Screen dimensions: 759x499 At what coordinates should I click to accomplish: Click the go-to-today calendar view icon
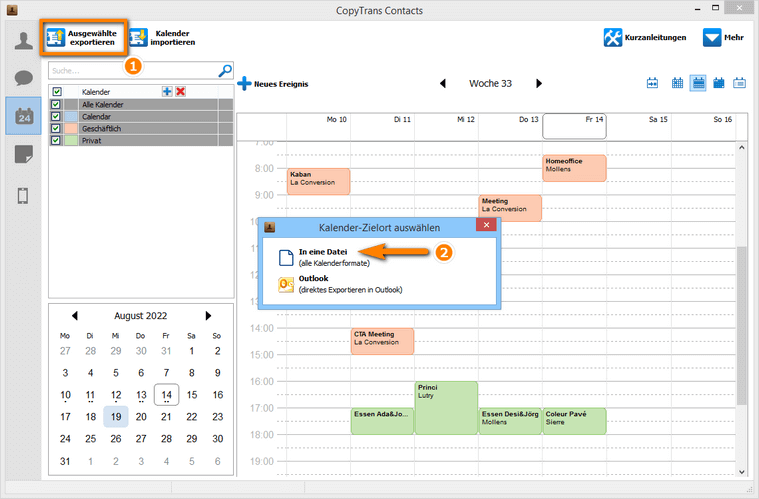click(652, 83)
